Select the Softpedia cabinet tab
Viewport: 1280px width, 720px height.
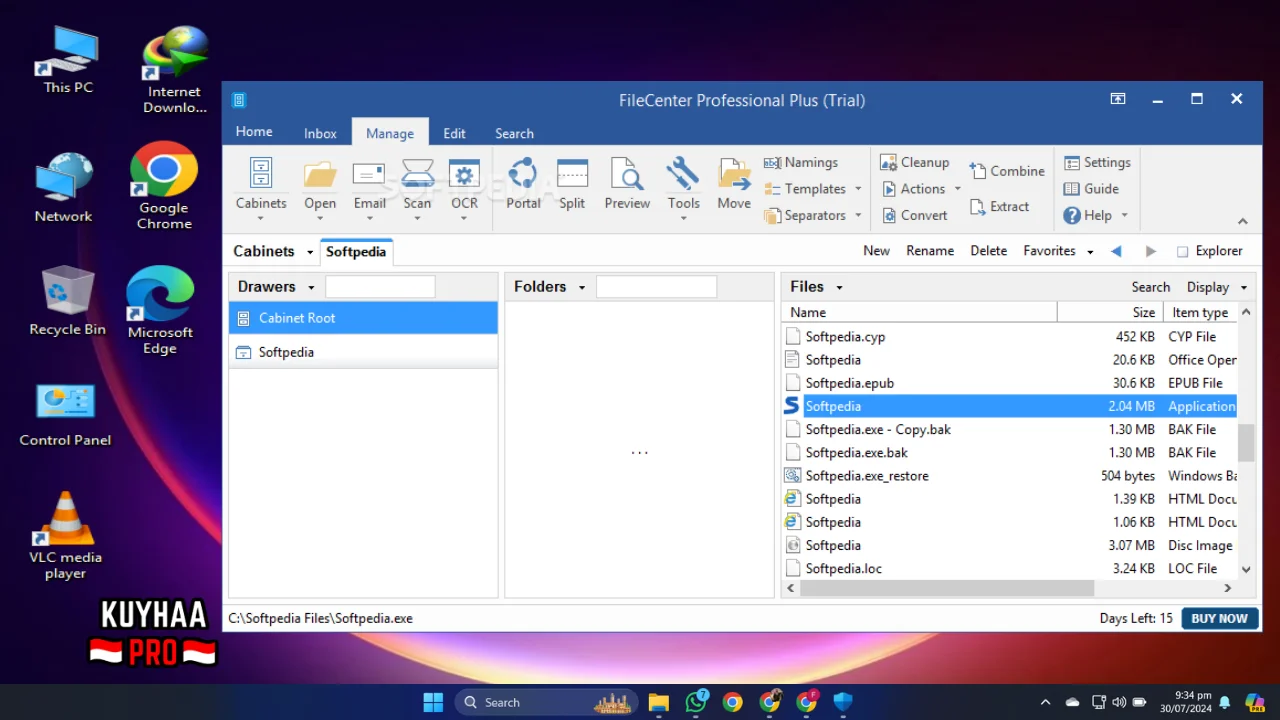356,251
